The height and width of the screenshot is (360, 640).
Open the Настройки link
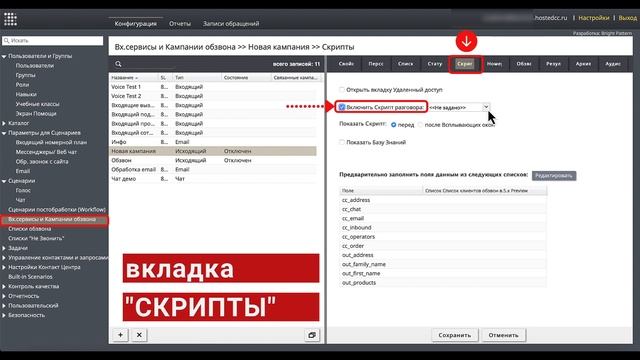tap(594, 18)
